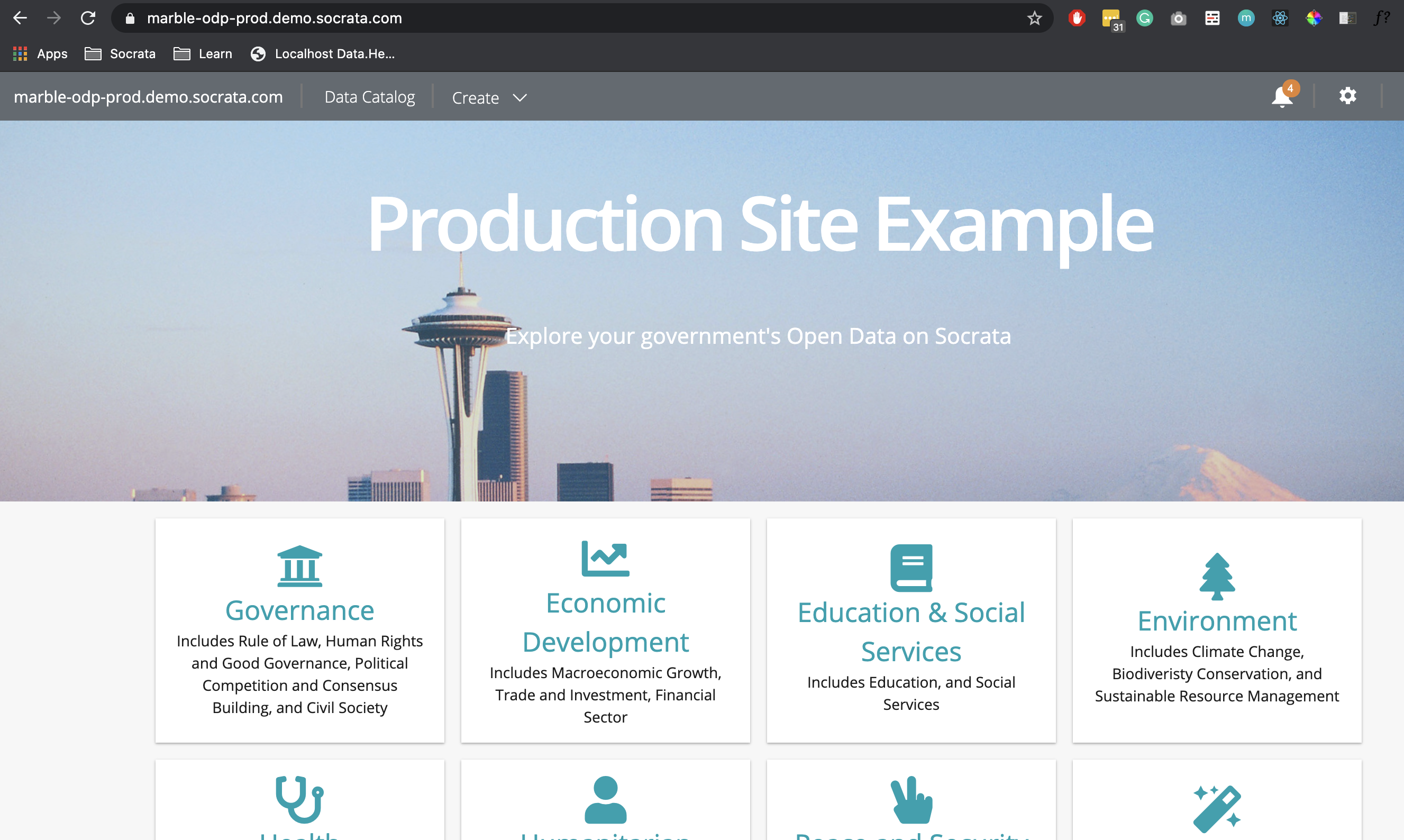Click the Humanitarian person icon
This screenshot has height=840, width=1404.
(x=605, y=799)
